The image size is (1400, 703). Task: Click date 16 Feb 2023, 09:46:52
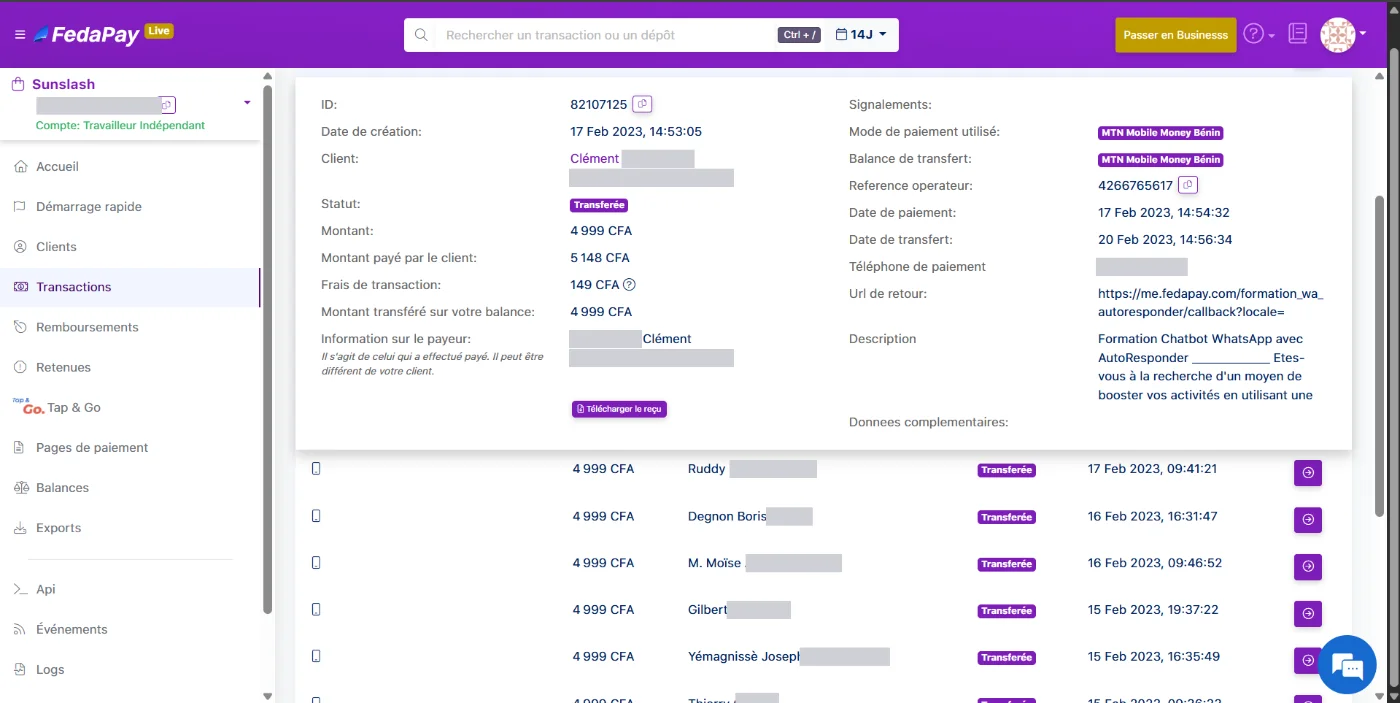1155,563
